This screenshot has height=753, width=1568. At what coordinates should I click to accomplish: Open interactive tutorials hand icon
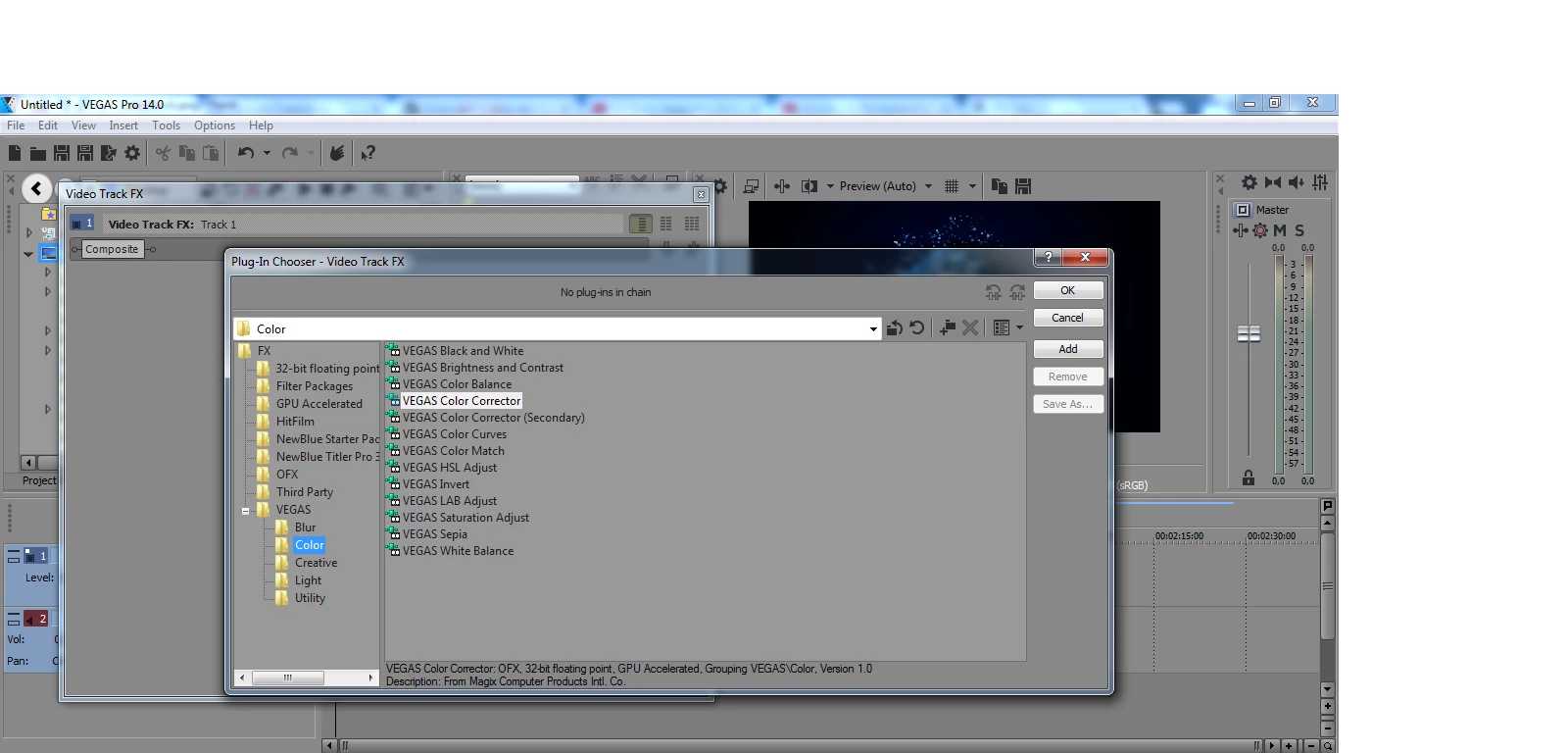coord(336,153)
